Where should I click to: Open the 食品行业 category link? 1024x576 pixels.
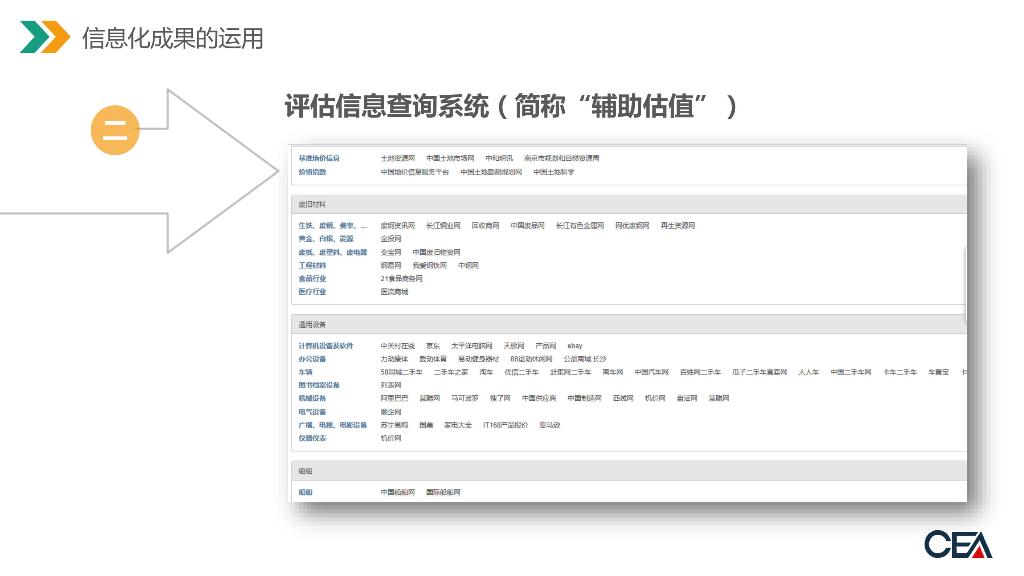tap(312, 278)
